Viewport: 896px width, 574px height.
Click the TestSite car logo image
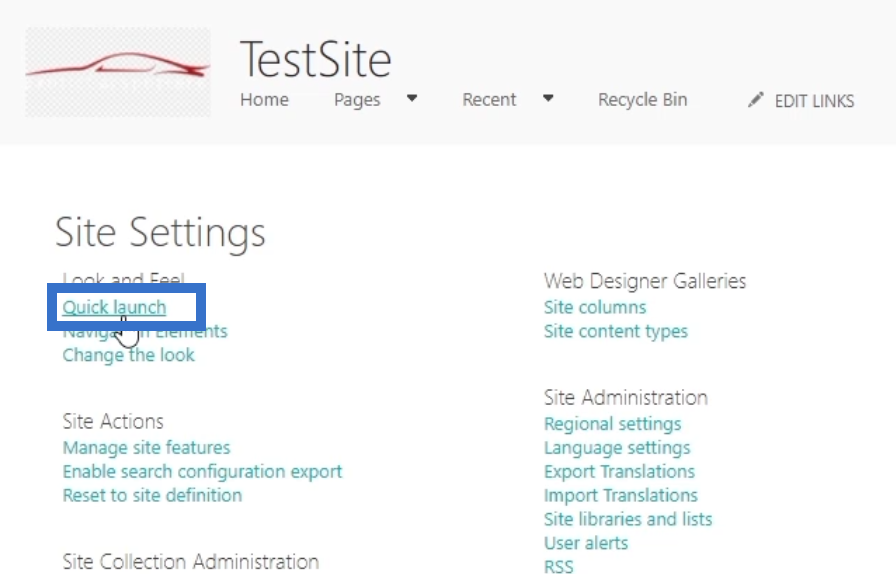click(x=118, y=72)
